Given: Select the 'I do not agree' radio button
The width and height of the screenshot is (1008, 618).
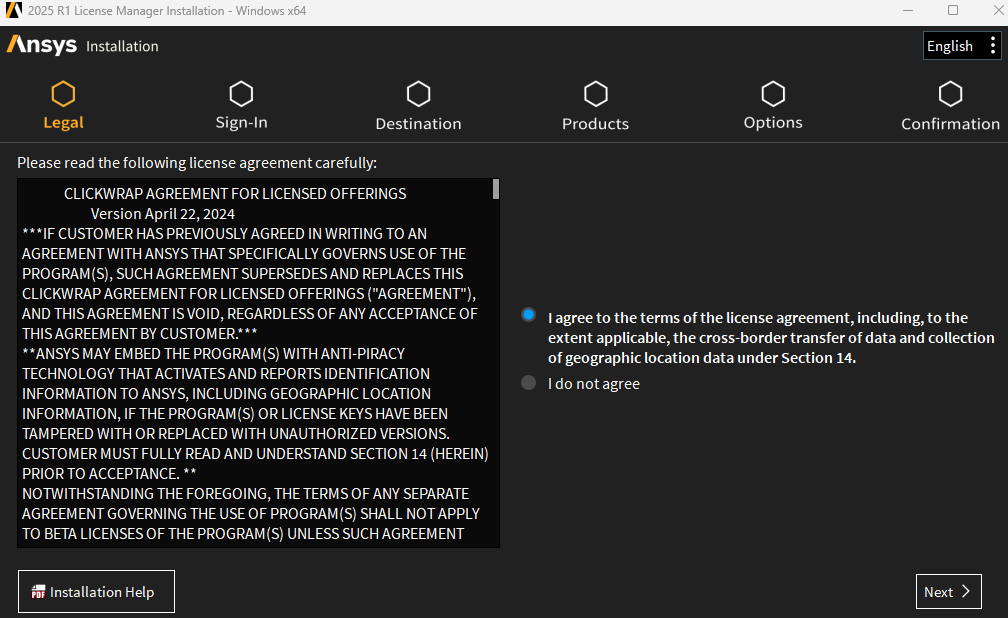Looking at the screenshot, I should pos(528,383).
